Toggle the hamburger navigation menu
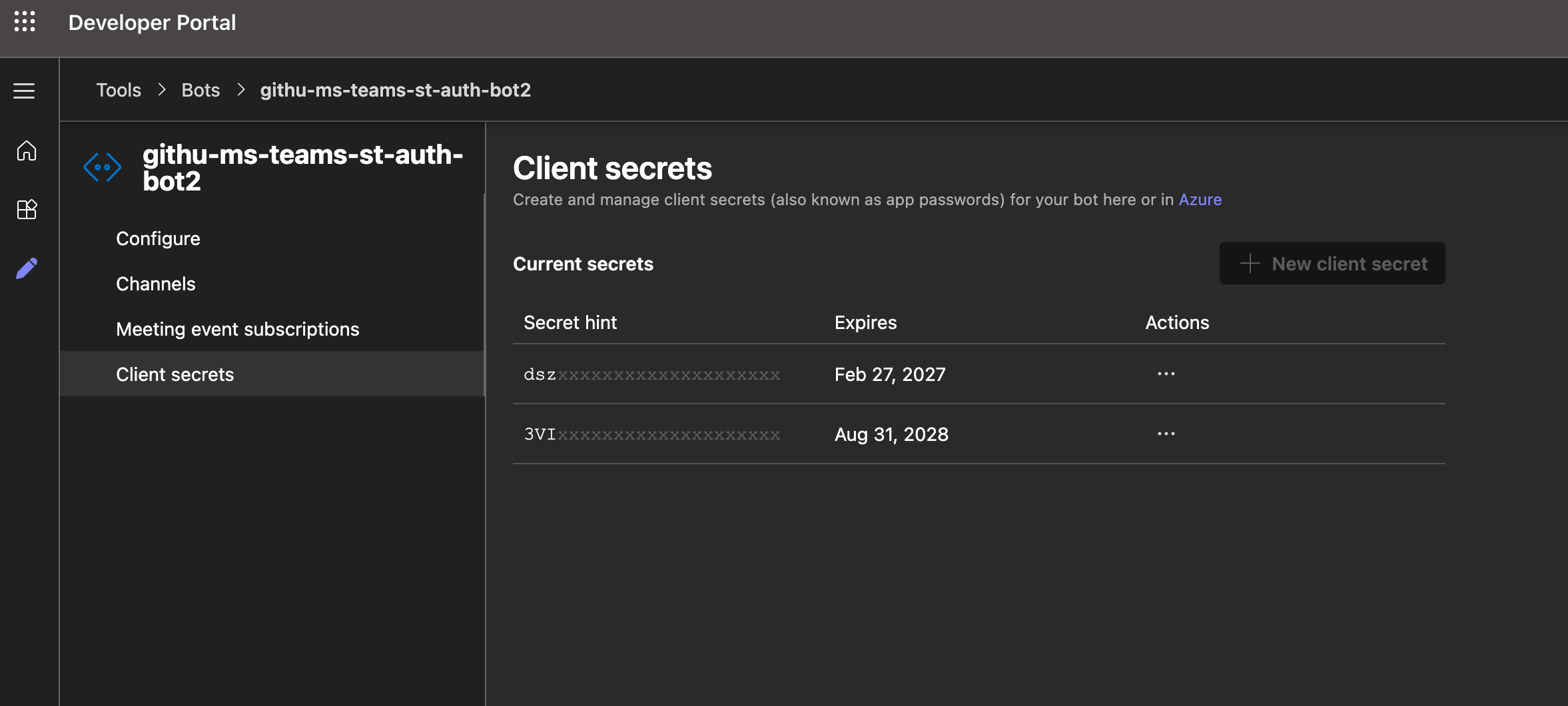1568x706 pixels. click(25, 91)
